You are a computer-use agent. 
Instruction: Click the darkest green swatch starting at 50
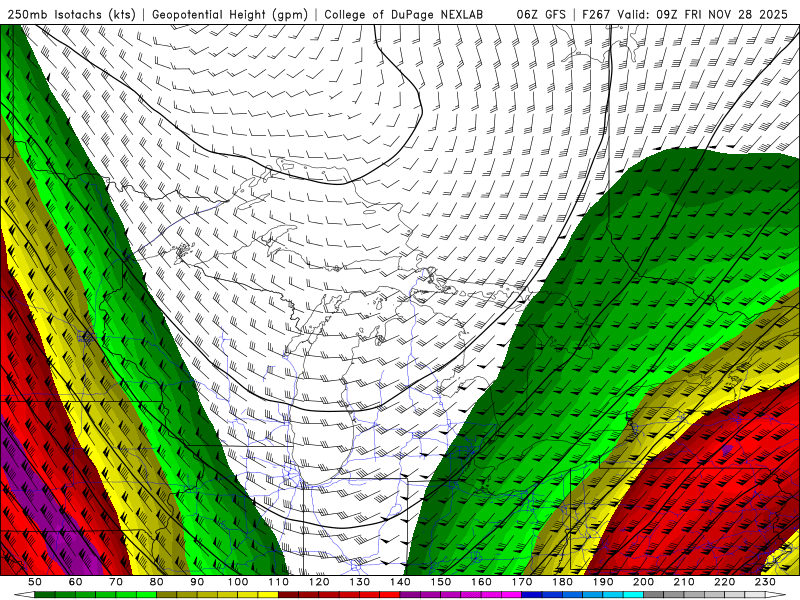(x=44, y=594)
